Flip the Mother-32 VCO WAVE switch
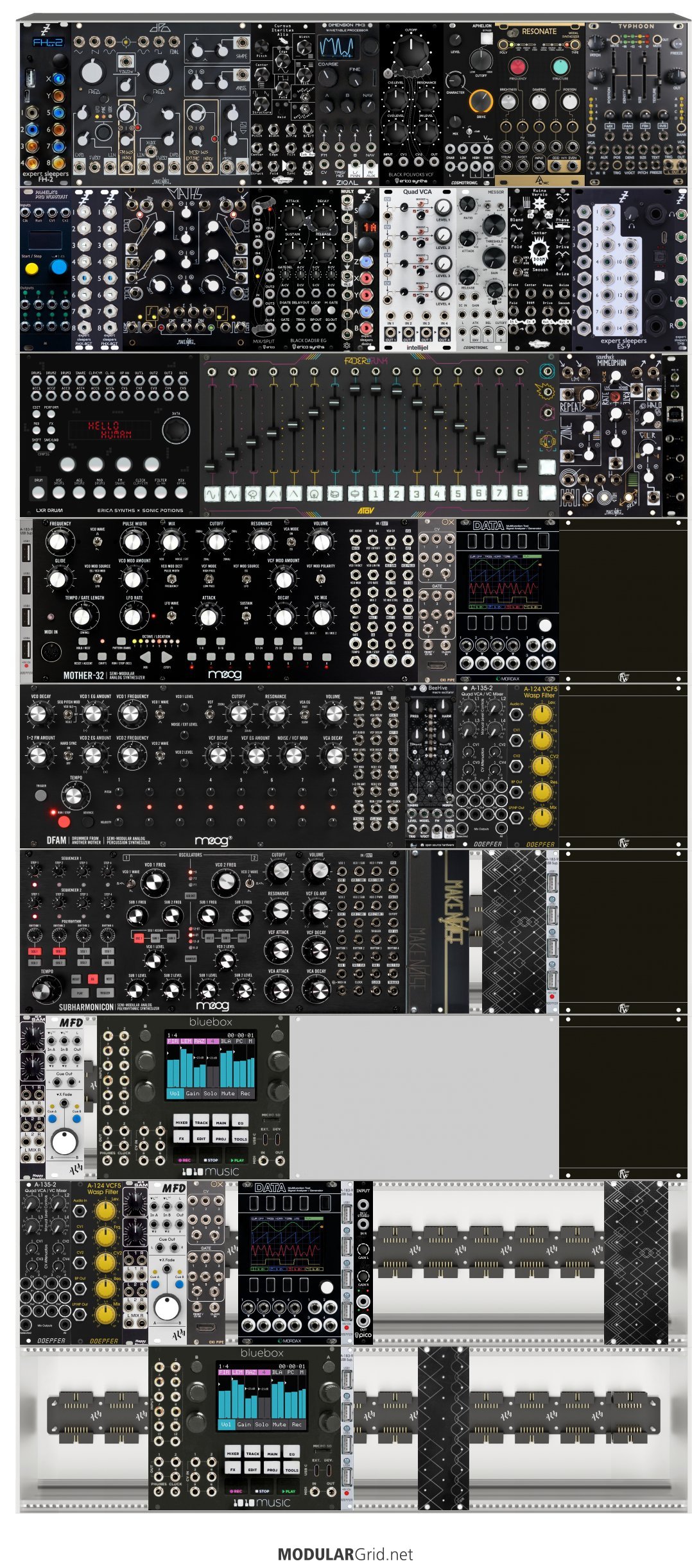This screenshot has height=1568, width=692. pos(98,542)
